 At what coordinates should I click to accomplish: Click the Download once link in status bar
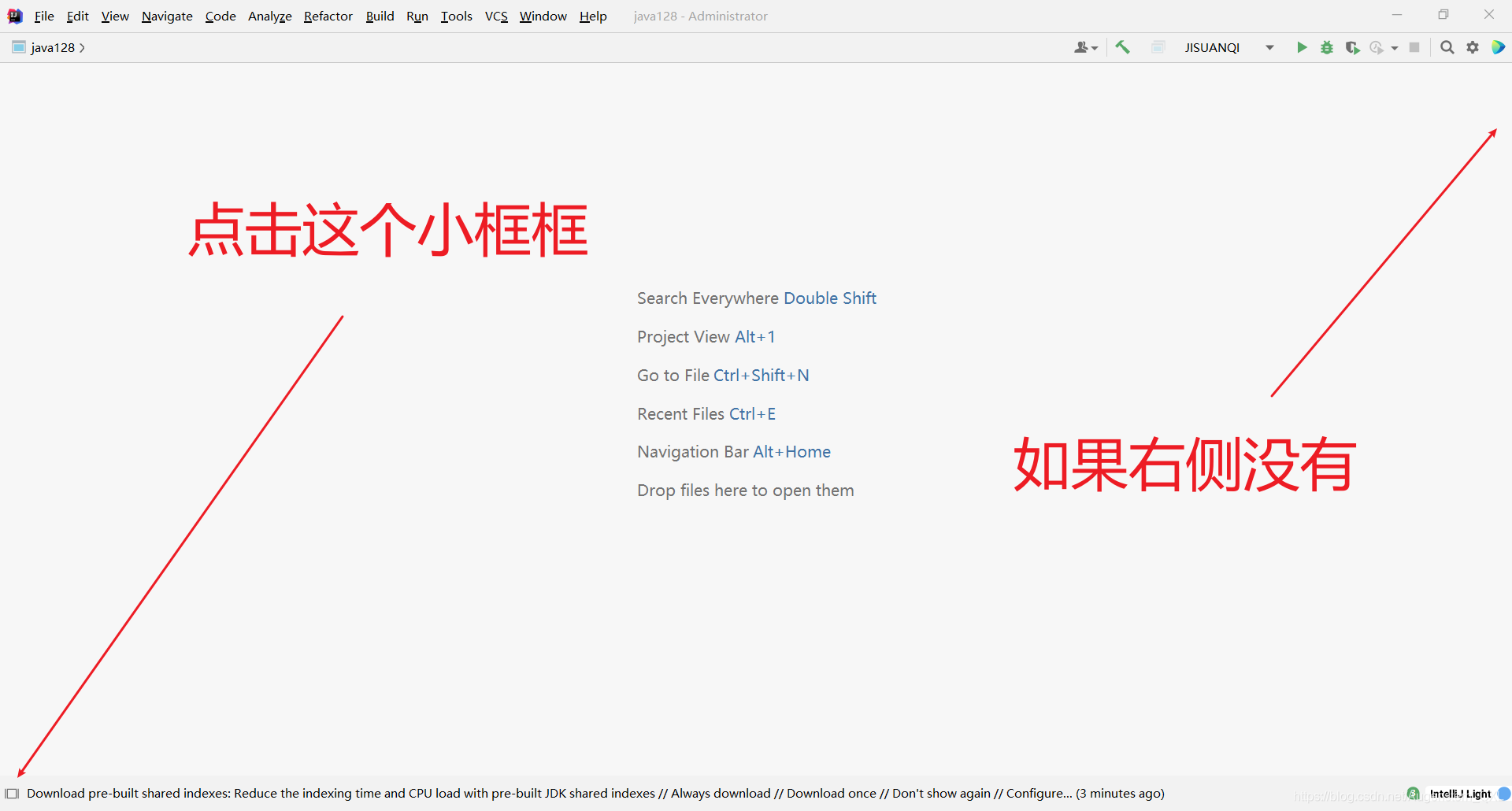pos(832,793)
